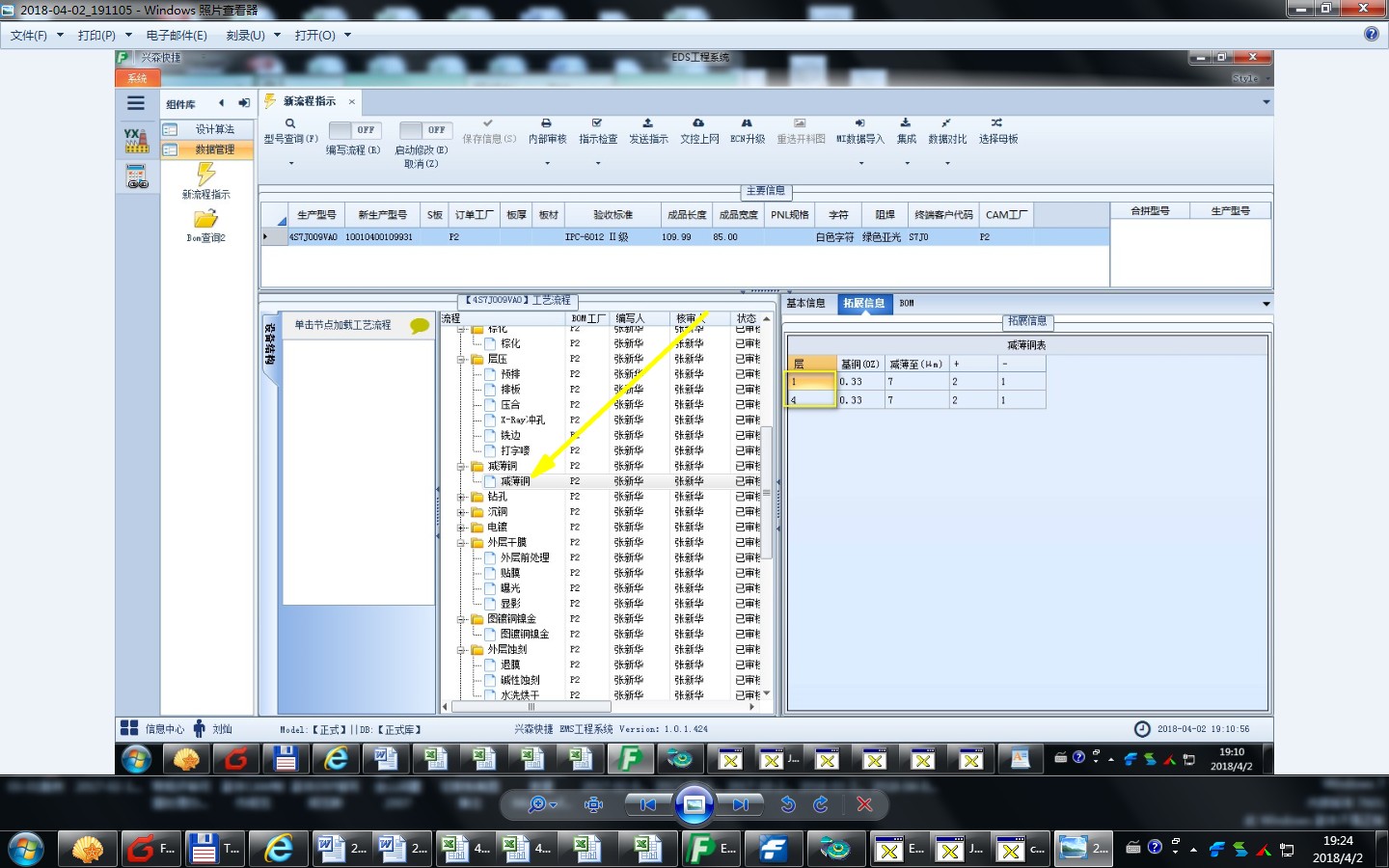Go to next photo in viewer

(x=740, y=804)
